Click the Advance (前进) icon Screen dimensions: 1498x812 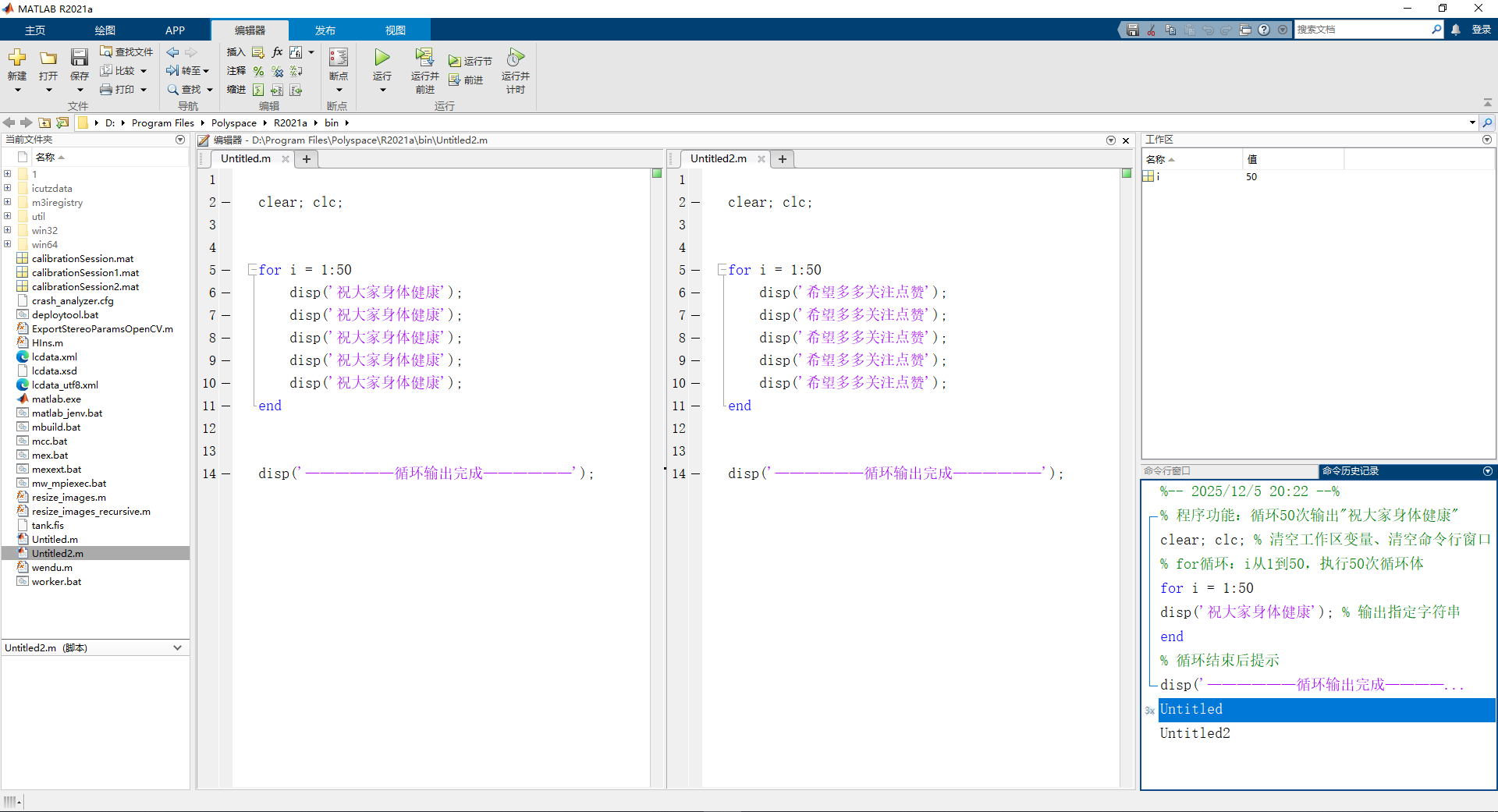point(454,80)
